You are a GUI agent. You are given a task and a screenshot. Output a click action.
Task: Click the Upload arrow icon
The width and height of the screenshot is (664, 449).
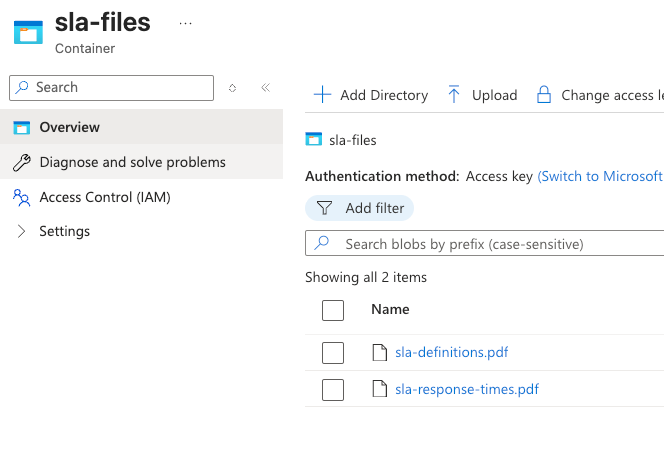coord(454,95)
